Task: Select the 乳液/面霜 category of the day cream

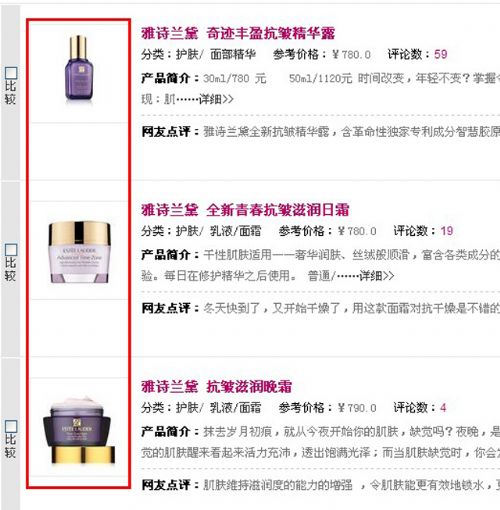Action: 235,231
